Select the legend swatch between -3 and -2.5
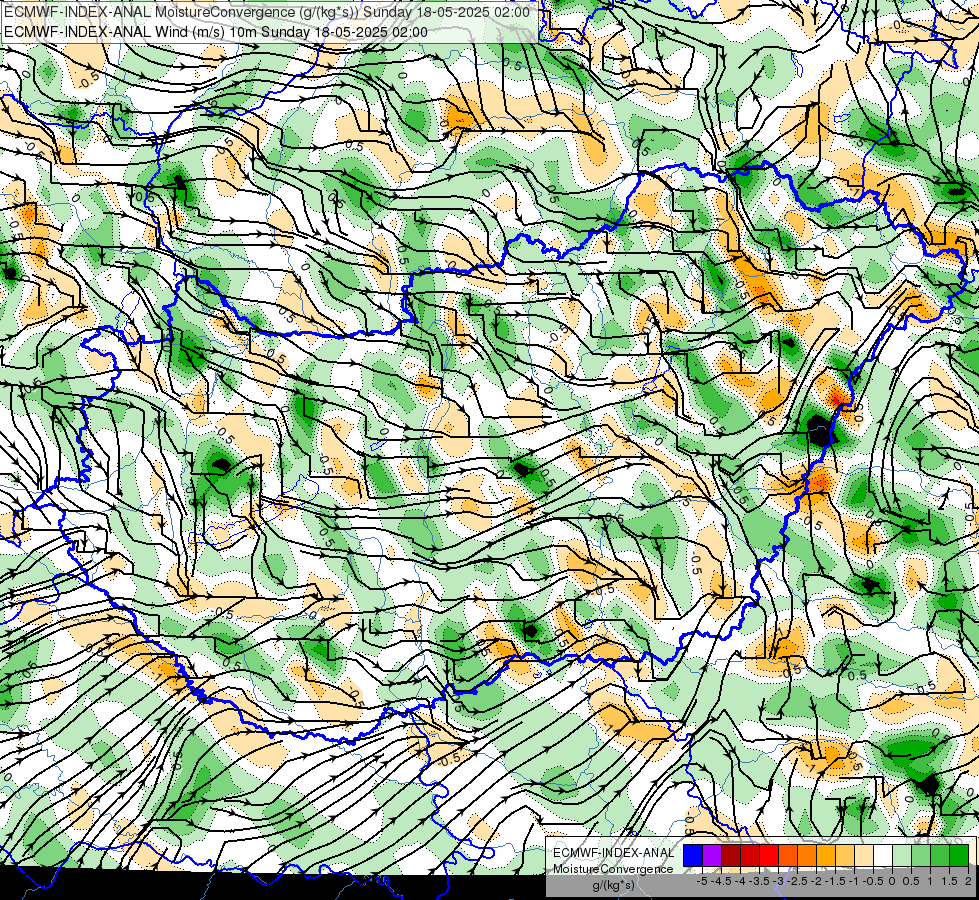 pos(788,856)
